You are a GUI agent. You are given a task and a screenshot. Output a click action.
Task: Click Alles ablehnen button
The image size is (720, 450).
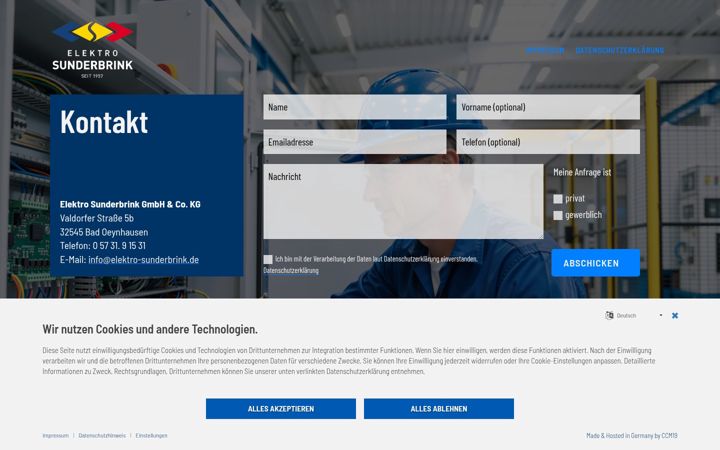point(439,409)
